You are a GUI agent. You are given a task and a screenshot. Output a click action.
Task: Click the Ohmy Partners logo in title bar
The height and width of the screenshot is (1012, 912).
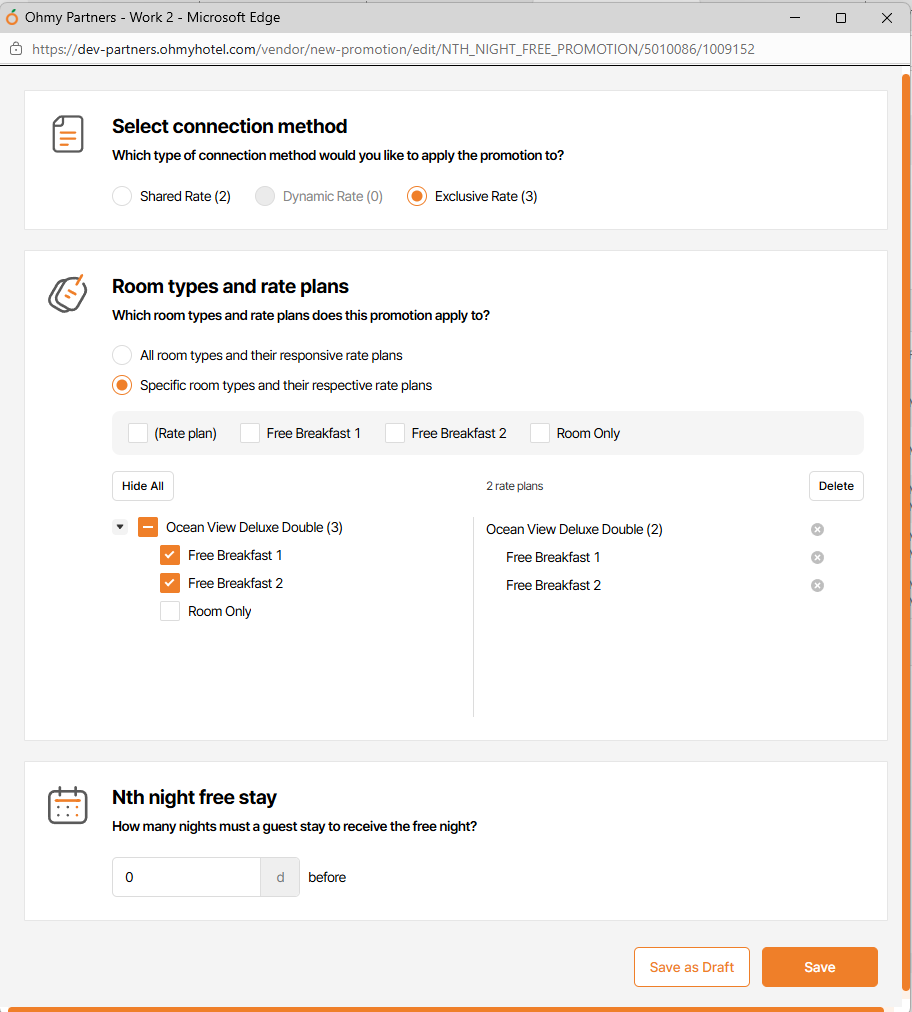click(x=12, y=18)
